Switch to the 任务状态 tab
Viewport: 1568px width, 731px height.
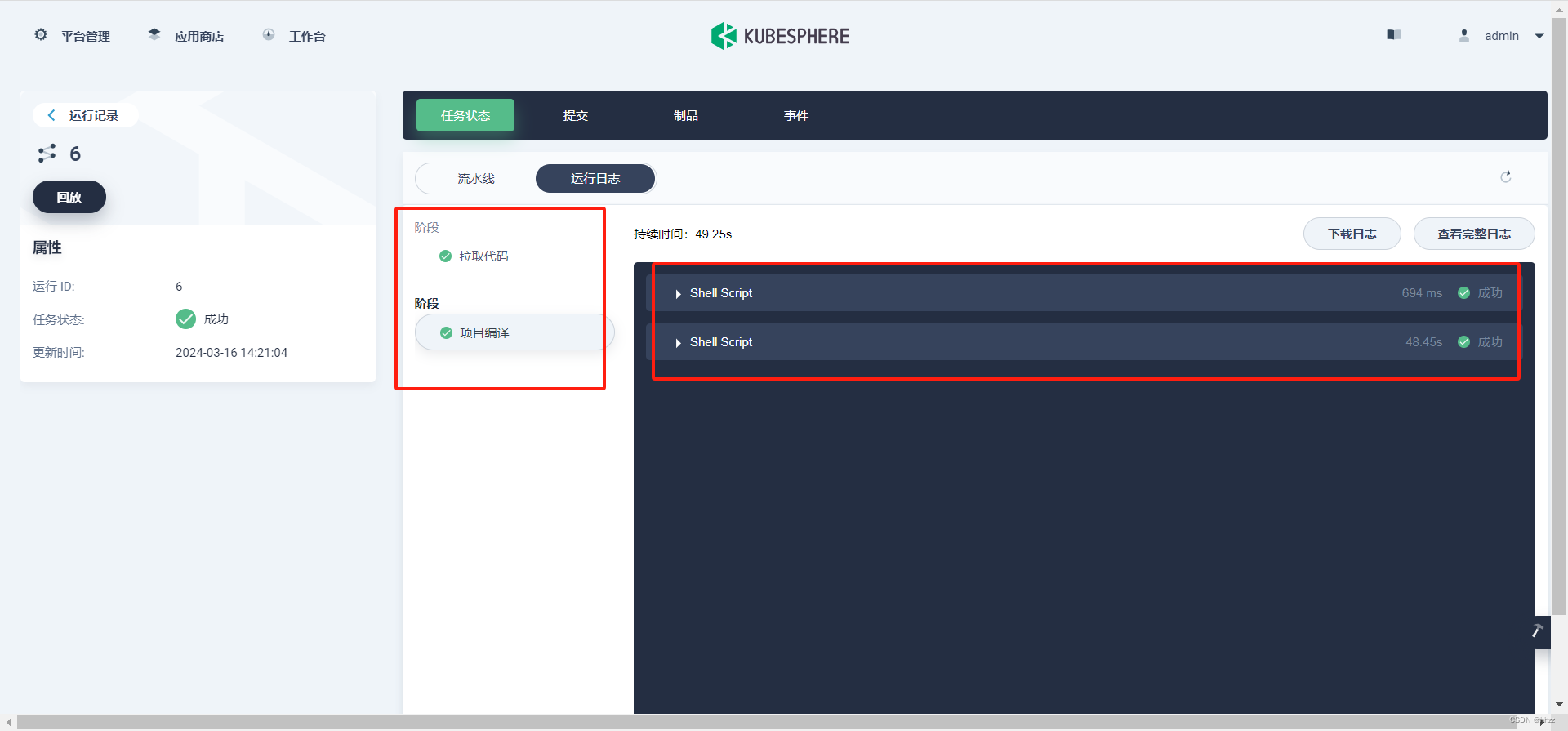point(465,115)
